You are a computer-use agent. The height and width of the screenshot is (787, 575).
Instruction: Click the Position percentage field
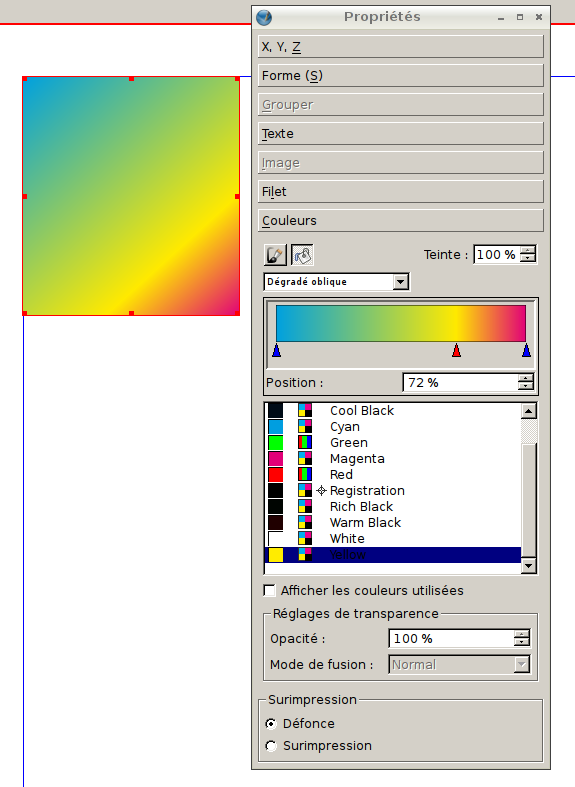[x=461, y=382]
